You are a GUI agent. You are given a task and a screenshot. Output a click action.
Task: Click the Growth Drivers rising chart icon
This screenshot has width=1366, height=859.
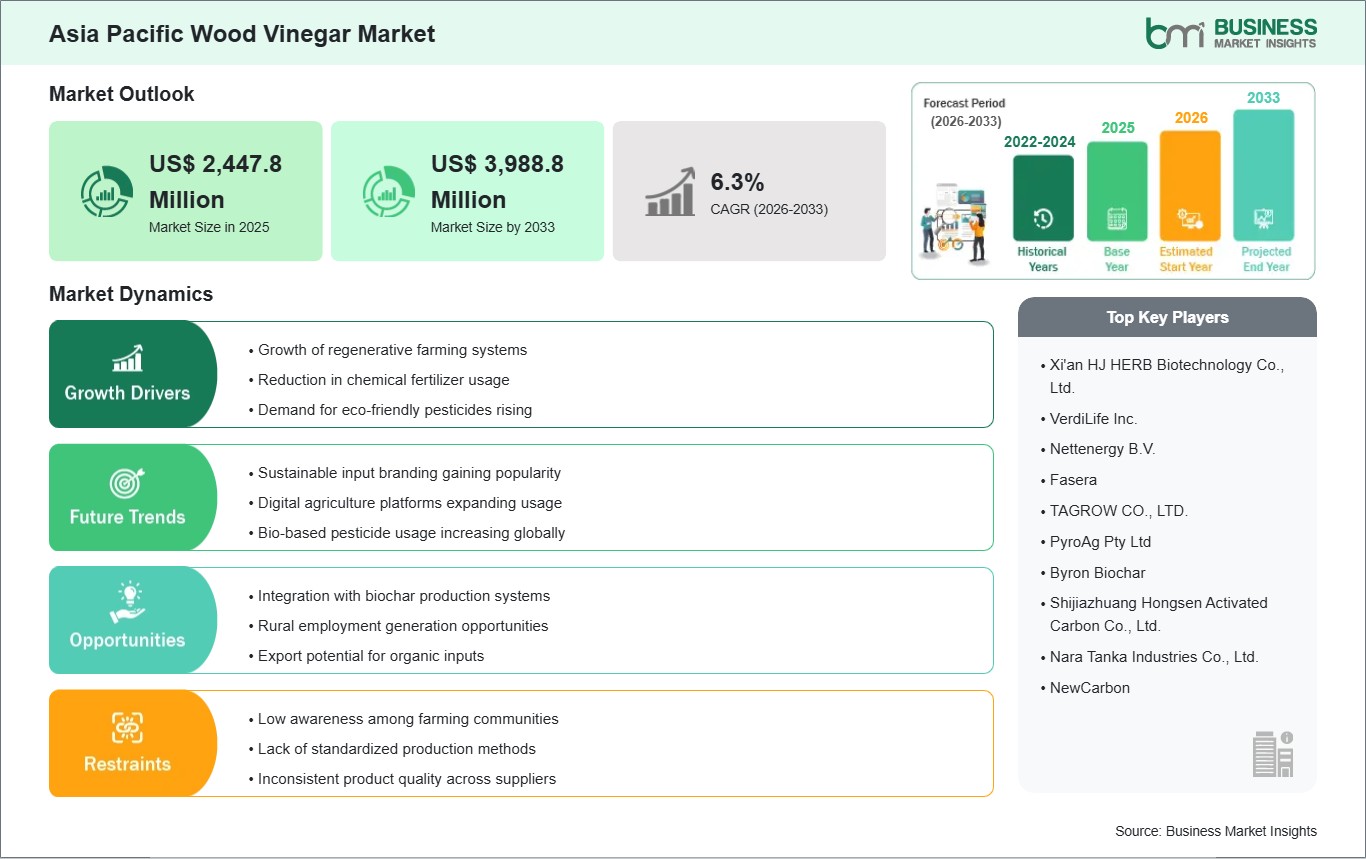click(x=127, y=358)
